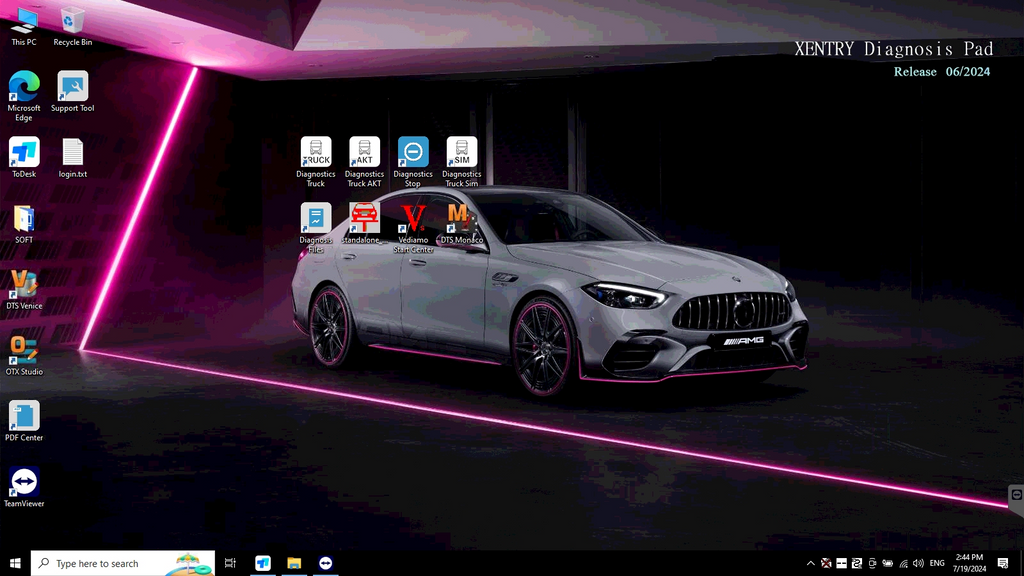The width and height of the screenshot is (1024, 576).
Task: Select the Diagnosis Files desktop icon
Action: tap(316, 219)
